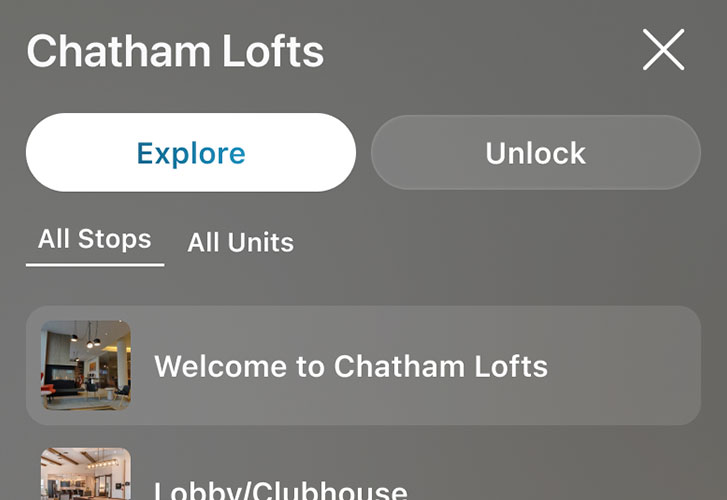This screenshot has width=727, height=500.
Task: Choose the white Explore segment
Action: (x=191, y=153)
